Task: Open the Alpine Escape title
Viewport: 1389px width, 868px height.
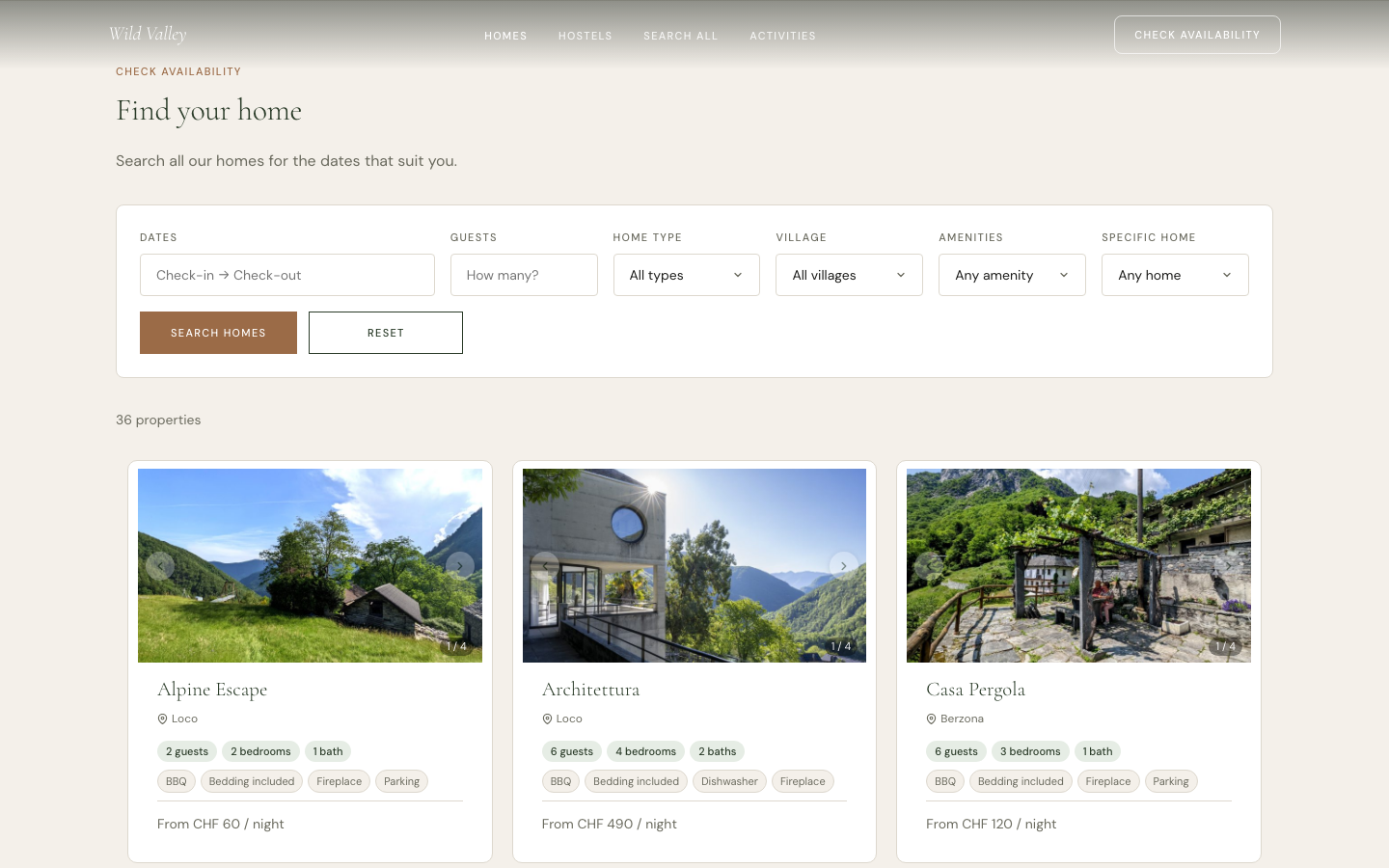Action: 212,690
